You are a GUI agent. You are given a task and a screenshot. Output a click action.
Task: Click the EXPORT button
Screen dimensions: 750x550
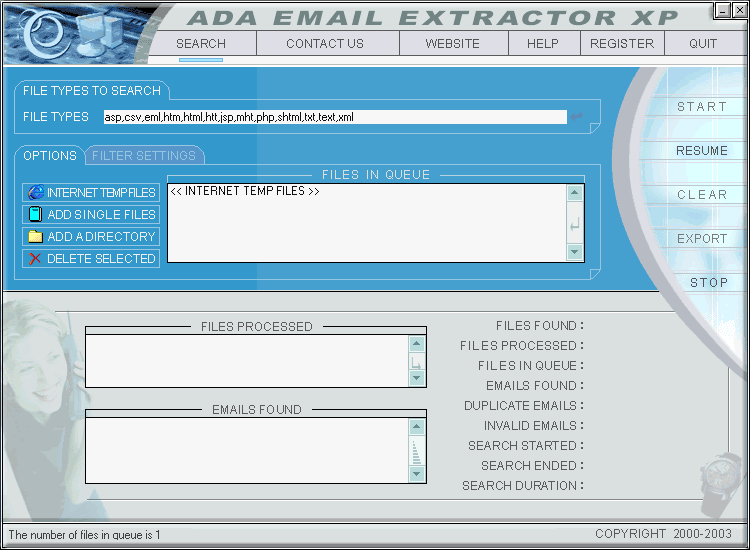coord(702,239)
